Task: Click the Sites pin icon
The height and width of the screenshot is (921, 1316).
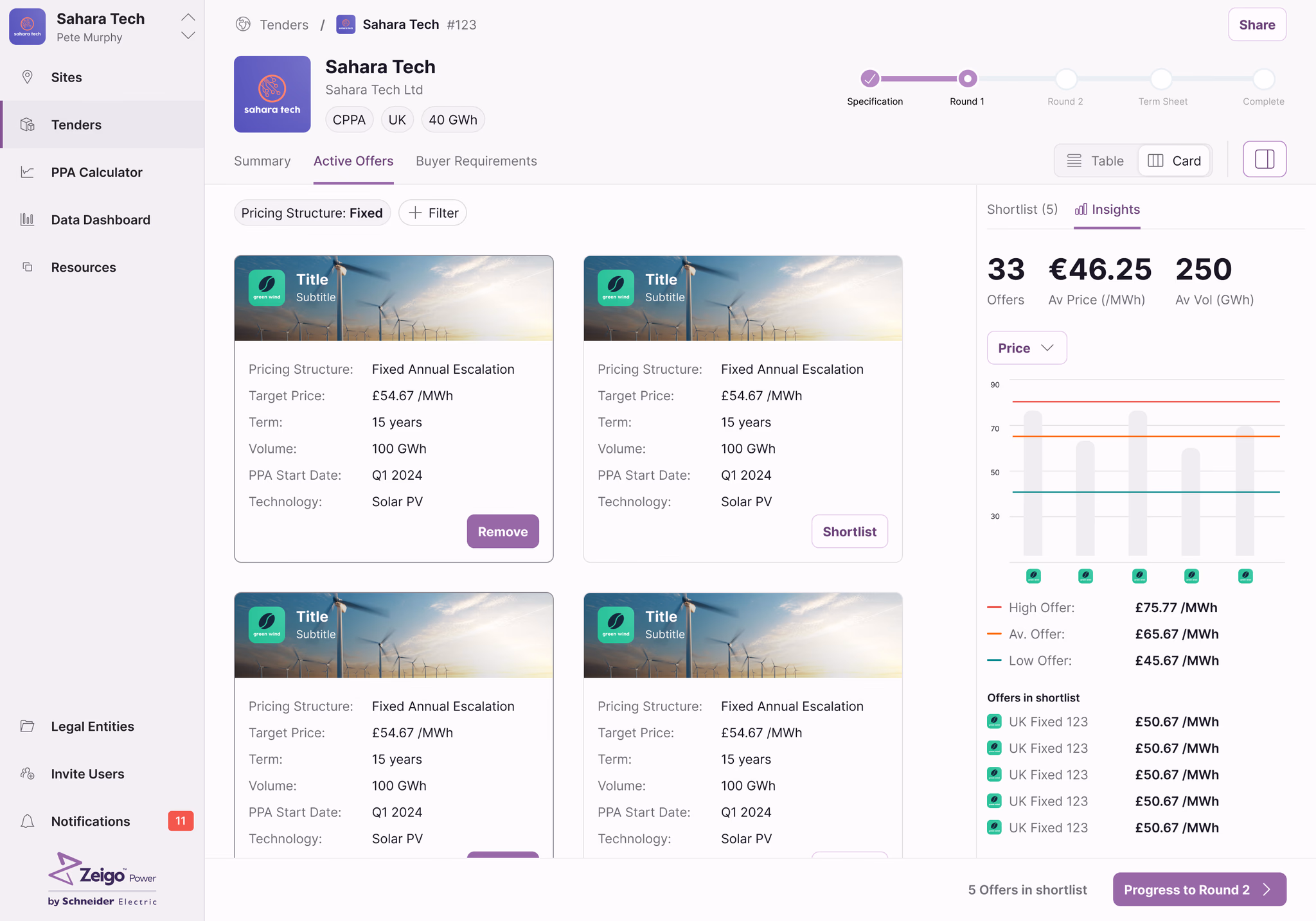Action: (27, 77)
